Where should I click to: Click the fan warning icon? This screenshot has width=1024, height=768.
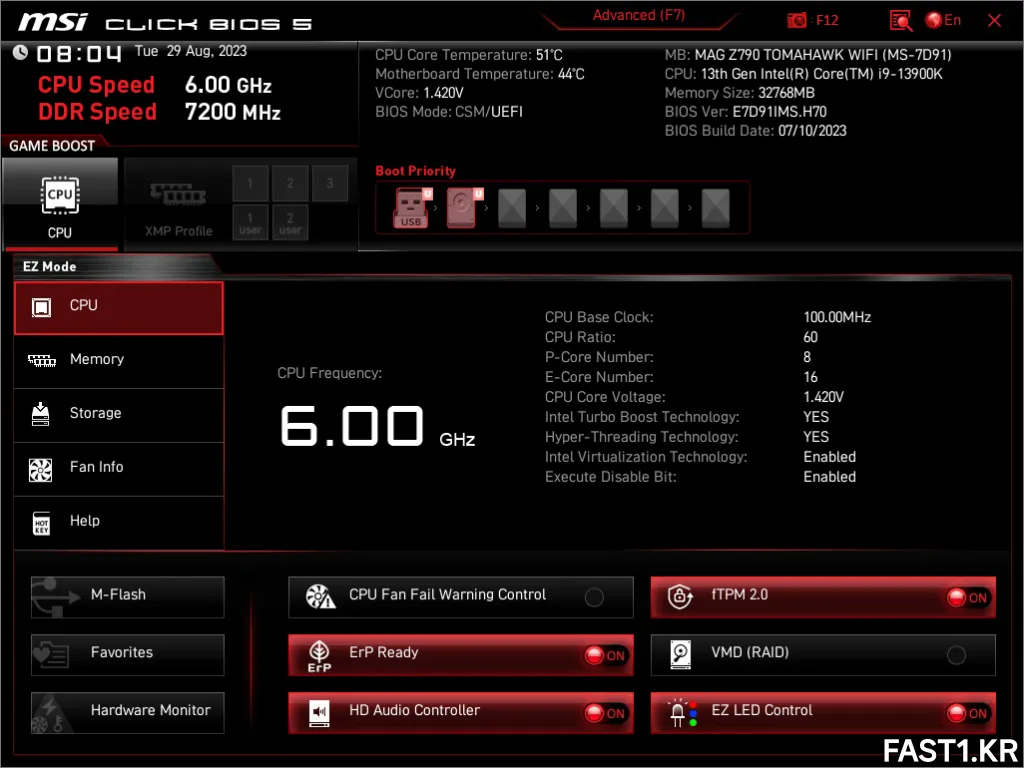321,596
